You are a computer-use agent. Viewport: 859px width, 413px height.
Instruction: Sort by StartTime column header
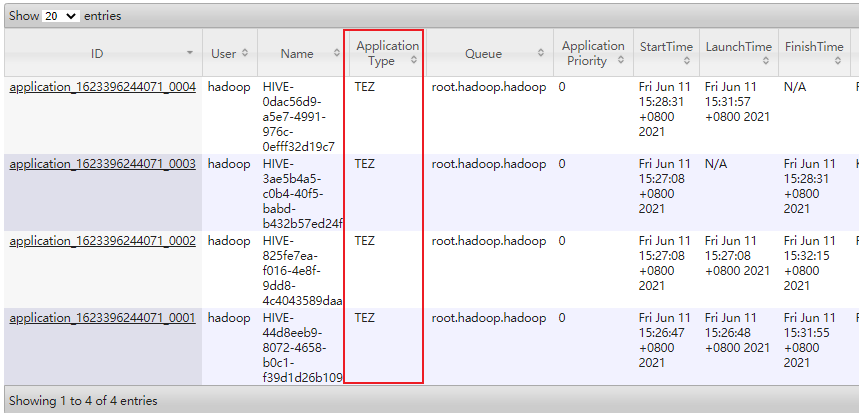(667, 53)
